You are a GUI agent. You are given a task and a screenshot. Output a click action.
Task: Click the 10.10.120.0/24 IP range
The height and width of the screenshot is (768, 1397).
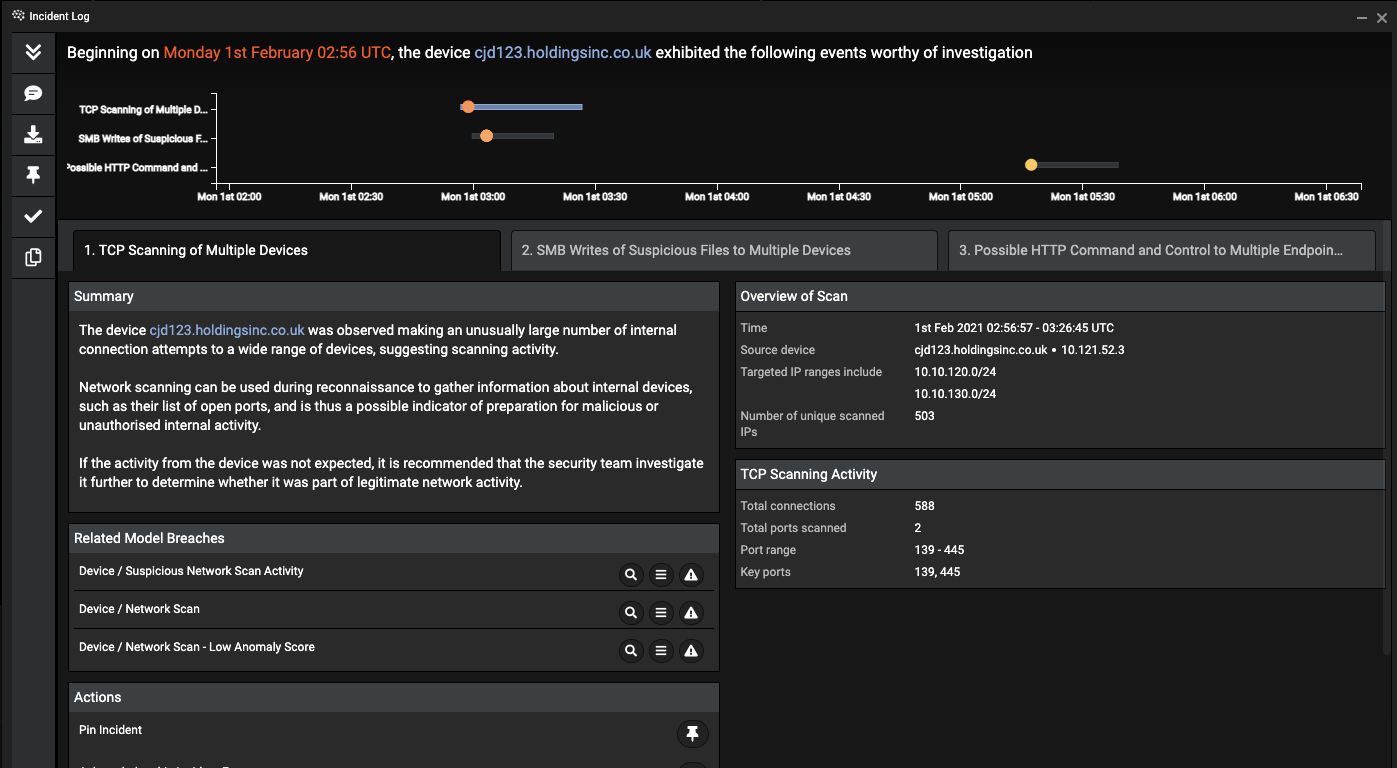click(x=955, y=372)
